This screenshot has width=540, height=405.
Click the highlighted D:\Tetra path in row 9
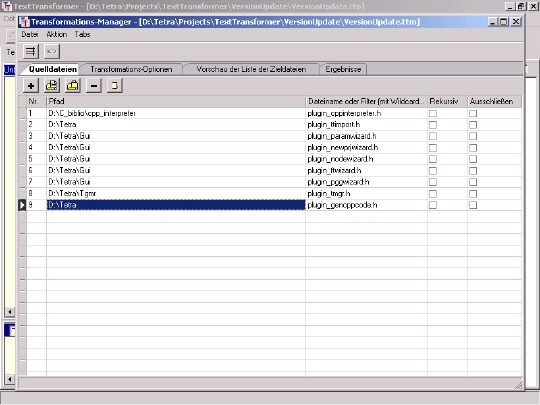pyautogui.click(x=176, y=205)
